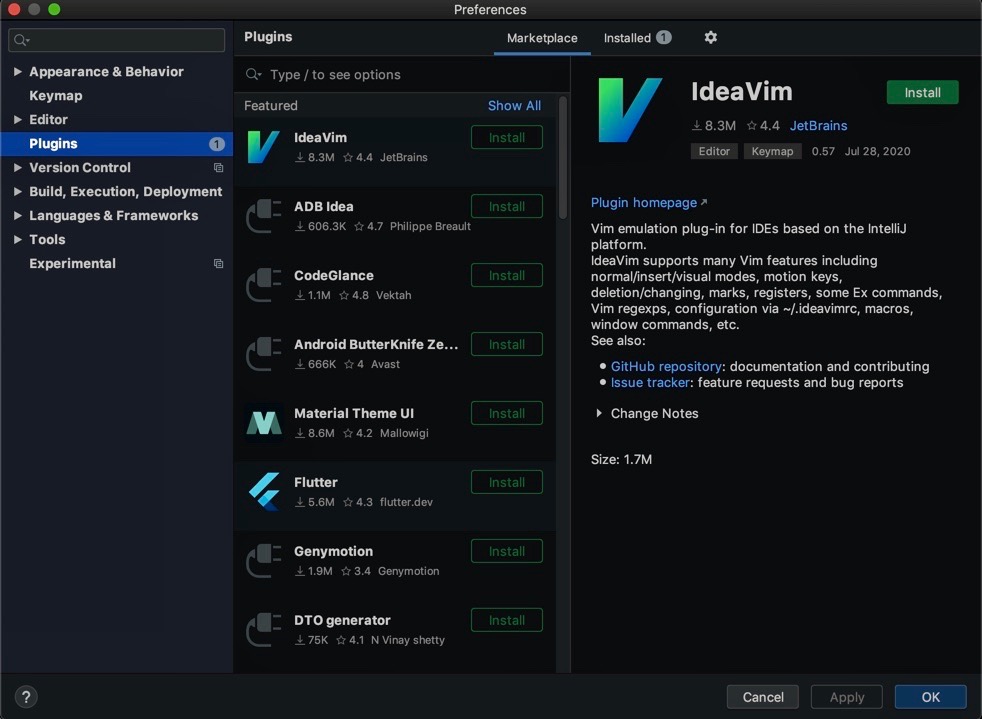
Task: Install the Flutter plugin
Action: tap(507, 482)
